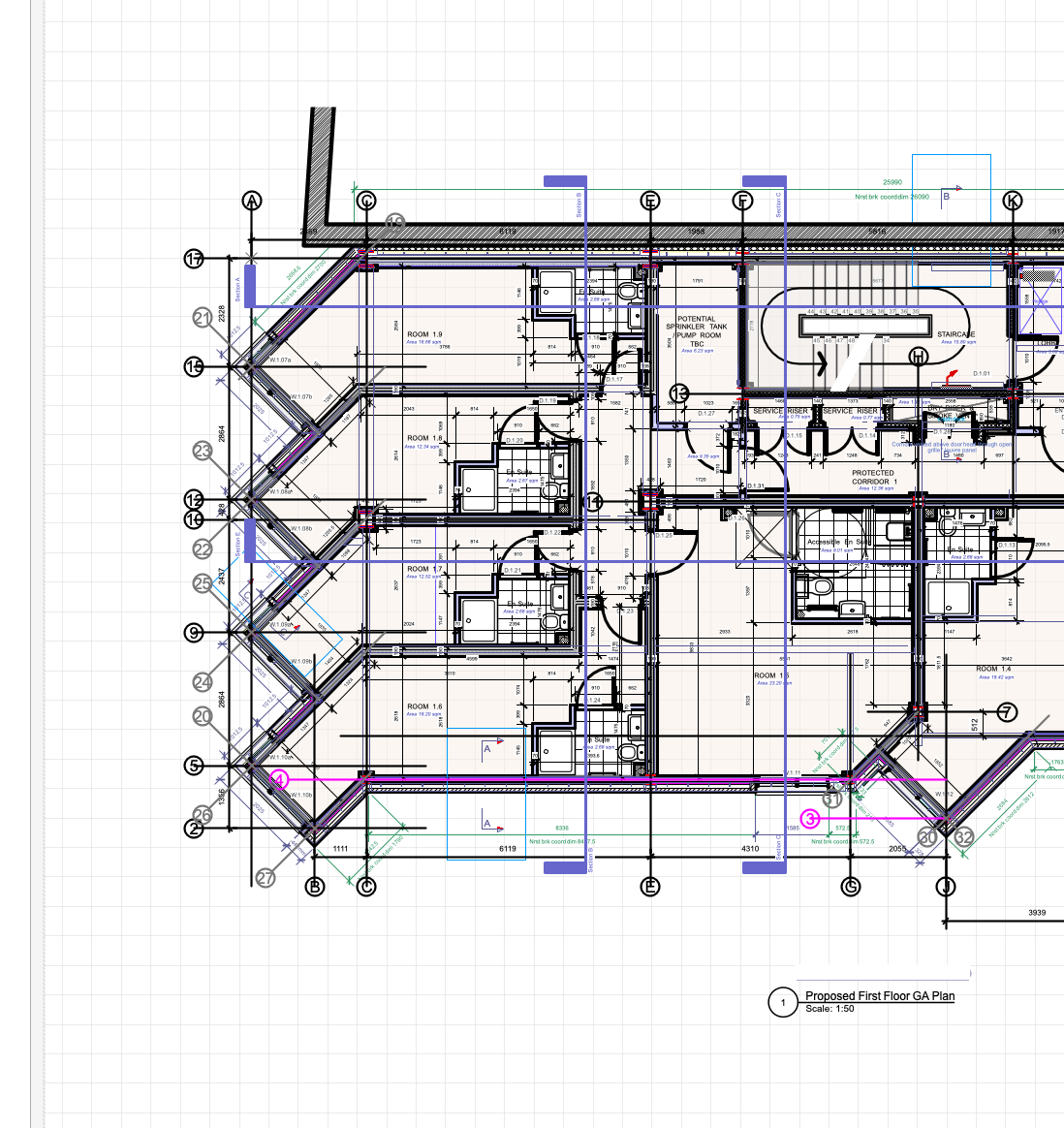Select grid bubble F above the plan
This screenshot has width=1064, height=1128.
point(742,201)
